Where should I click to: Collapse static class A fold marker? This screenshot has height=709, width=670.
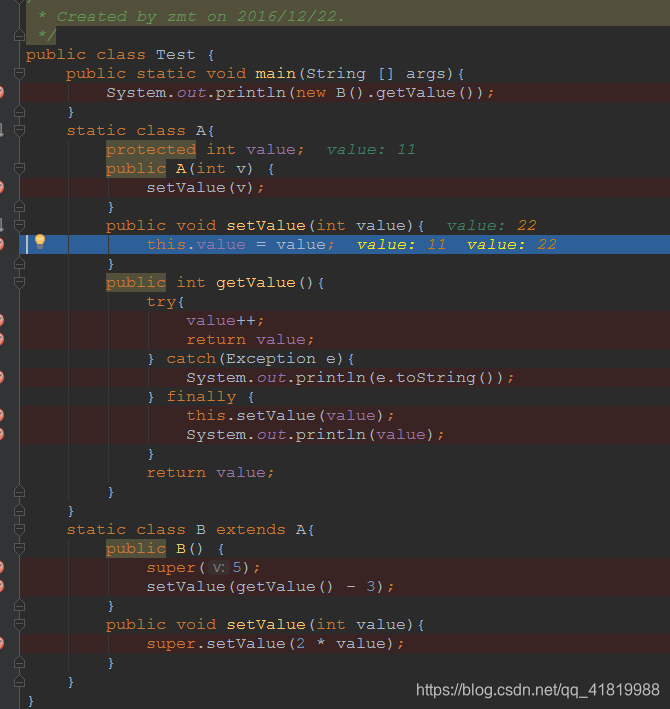coord(19,130)
